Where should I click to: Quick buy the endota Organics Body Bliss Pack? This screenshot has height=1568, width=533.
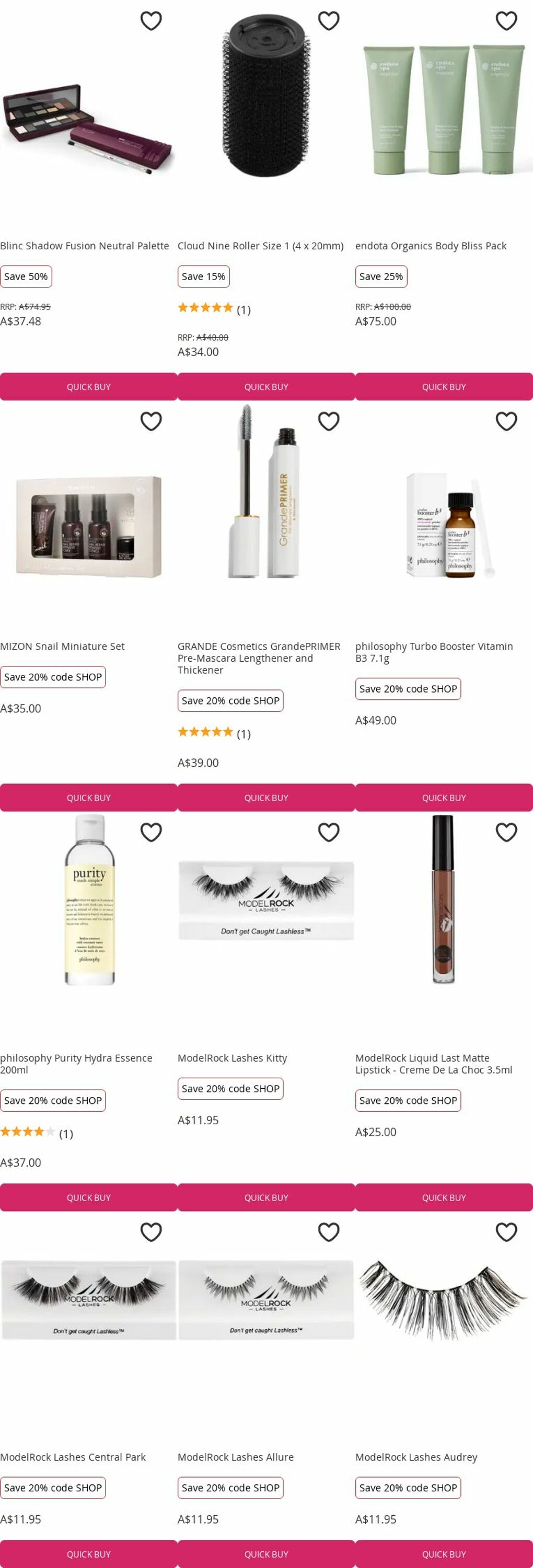[444, 387]
